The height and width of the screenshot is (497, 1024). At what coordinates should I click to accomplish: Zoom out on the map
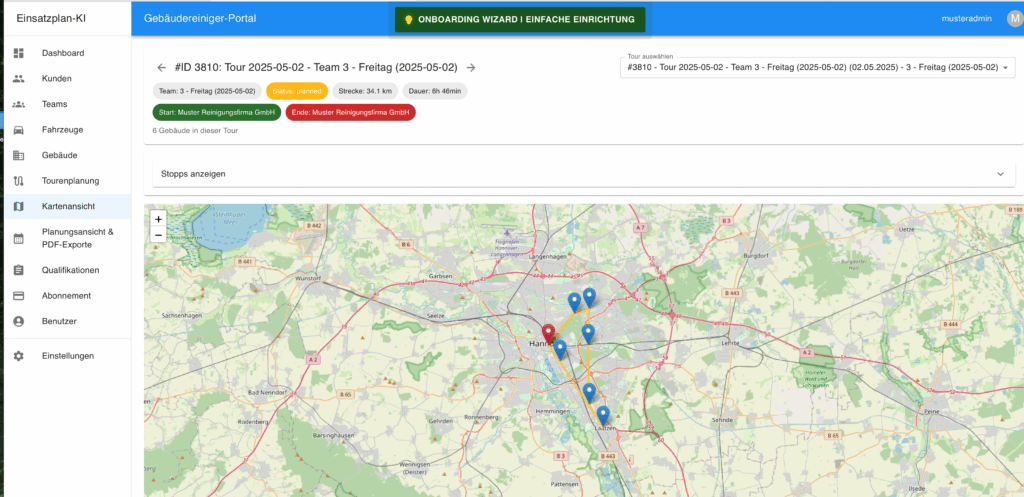tap(158, 234)
